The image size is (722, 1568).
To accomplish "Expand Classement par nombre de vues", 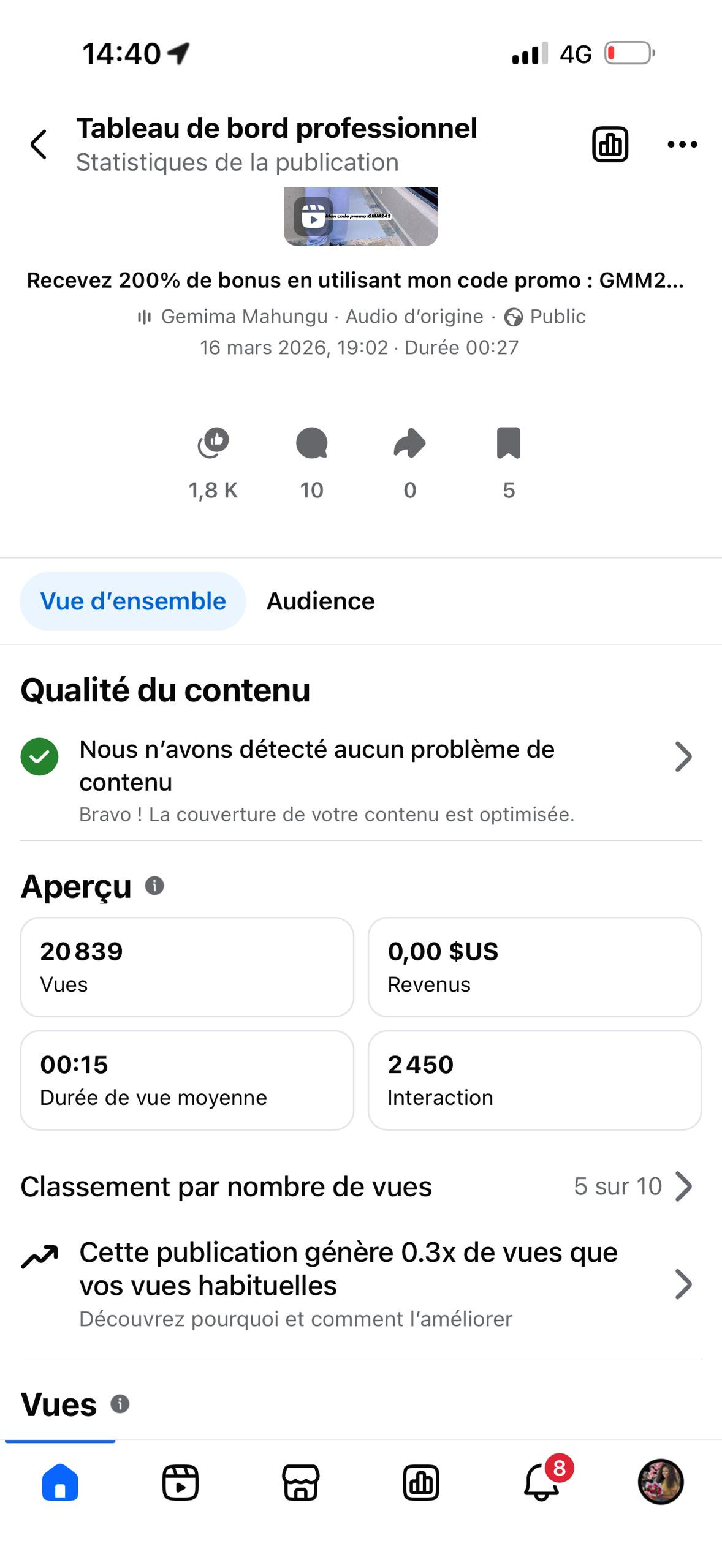I will [683, 1186].
